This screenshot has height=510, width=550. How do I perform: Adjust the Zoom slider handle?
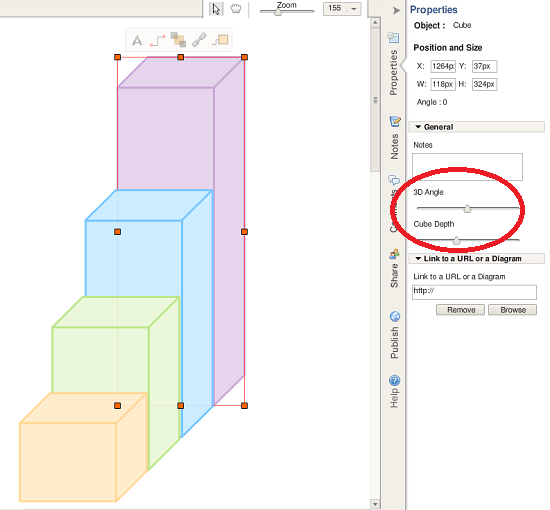click(x=278, y=13)
